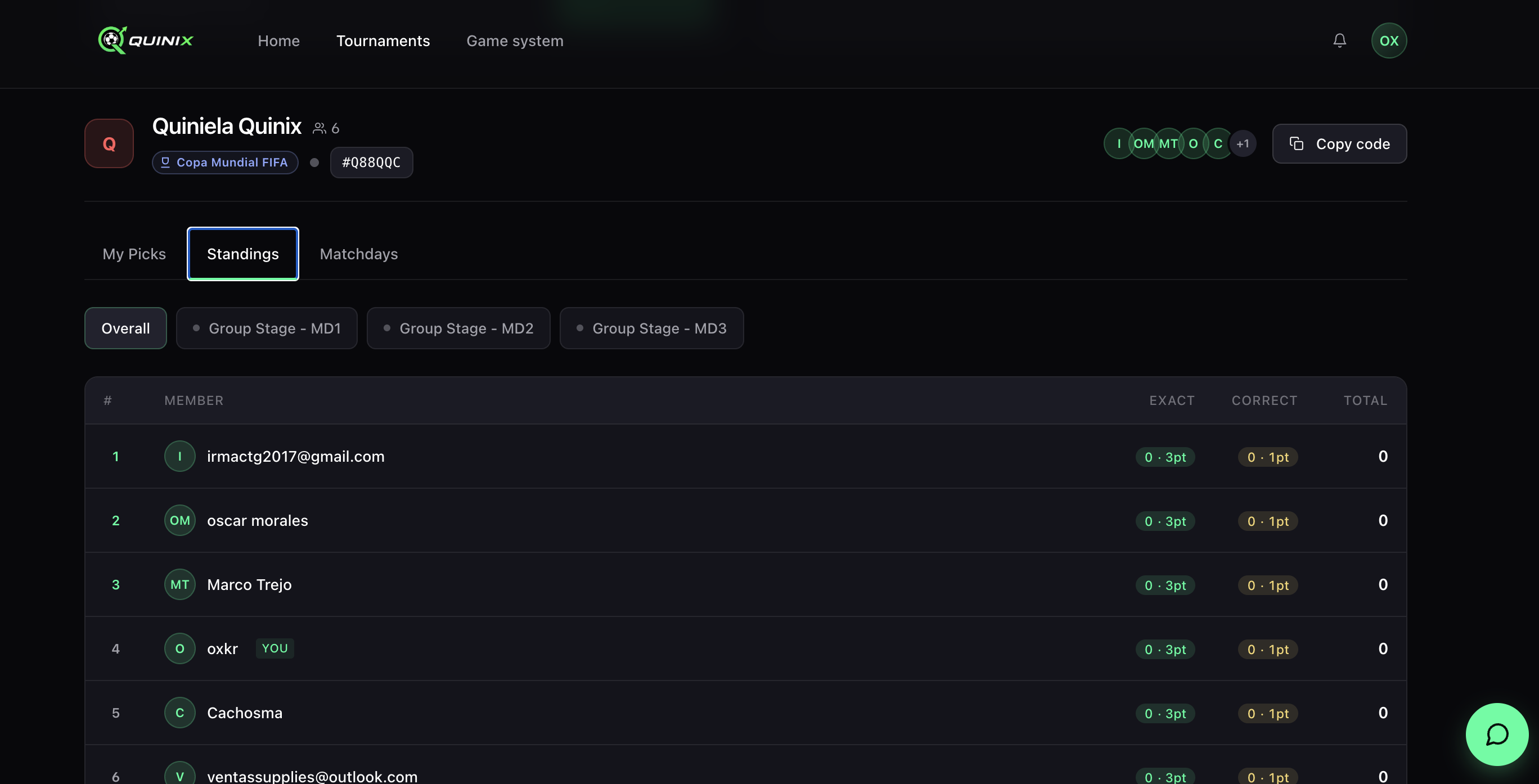
Task: Select the Cachosma member name
Action: click(x=244, y=713)
